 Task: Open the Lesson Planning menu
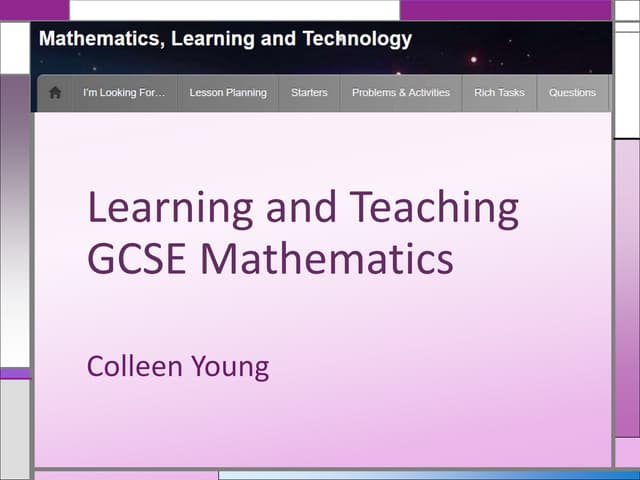pos(228,93)
